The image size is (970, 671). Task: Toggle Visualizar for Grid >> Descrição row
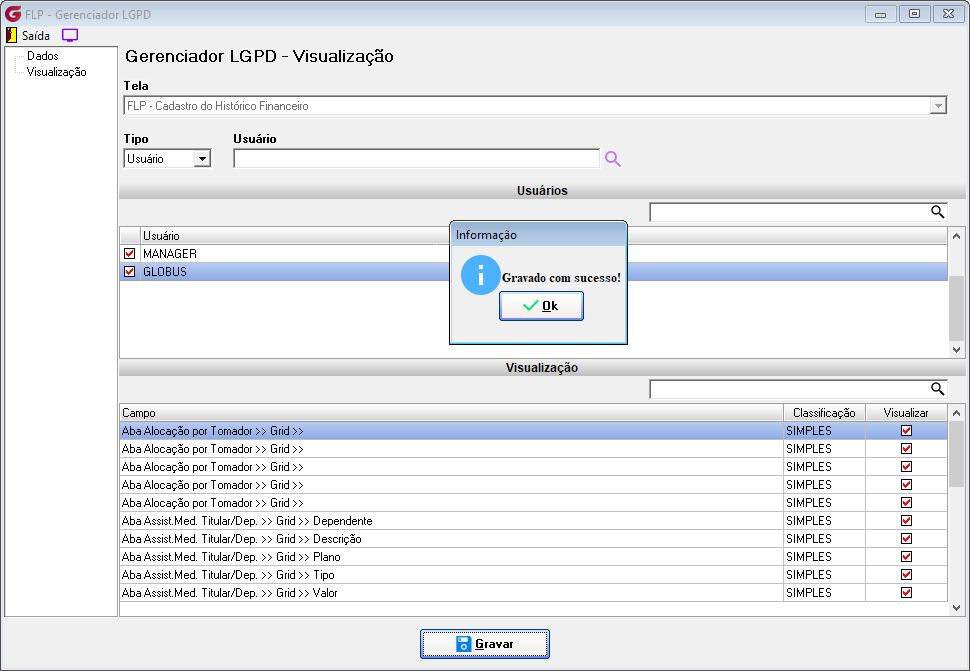906,539
